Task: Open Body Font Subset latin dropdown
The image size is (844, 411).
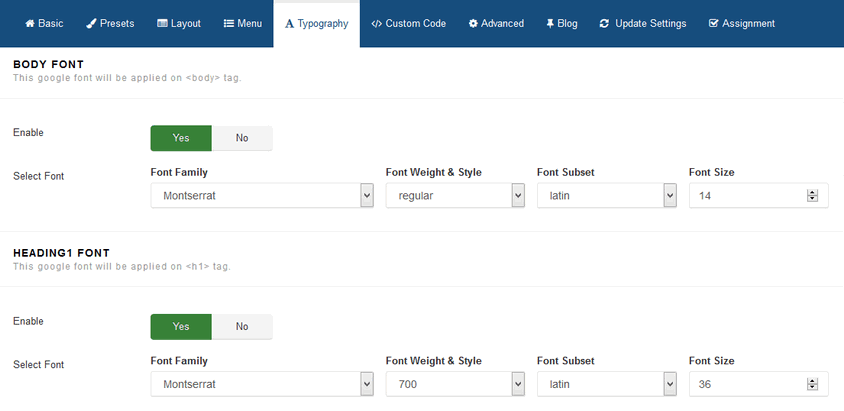Action: (607, 196)
